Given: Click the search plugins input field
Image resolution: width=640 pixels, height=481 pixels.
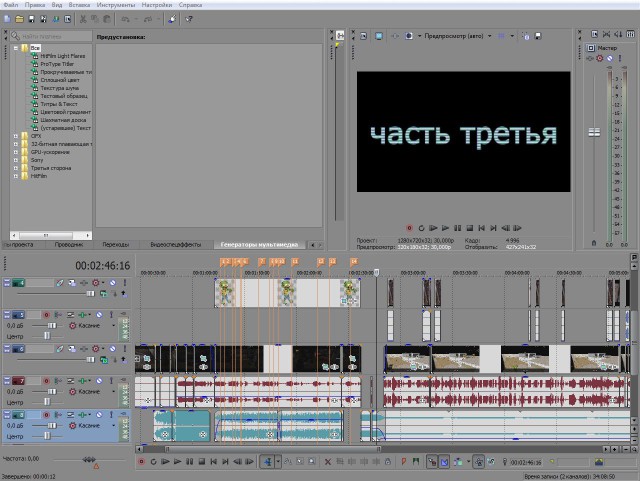Looking at the screenshot, I should (x=58, y=36).
